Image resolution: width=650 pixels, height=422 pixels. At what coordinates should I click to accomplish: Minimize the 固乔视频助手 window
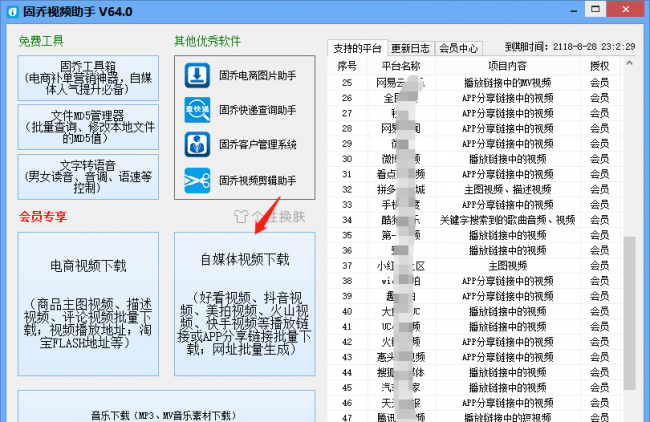pos(574,9)
